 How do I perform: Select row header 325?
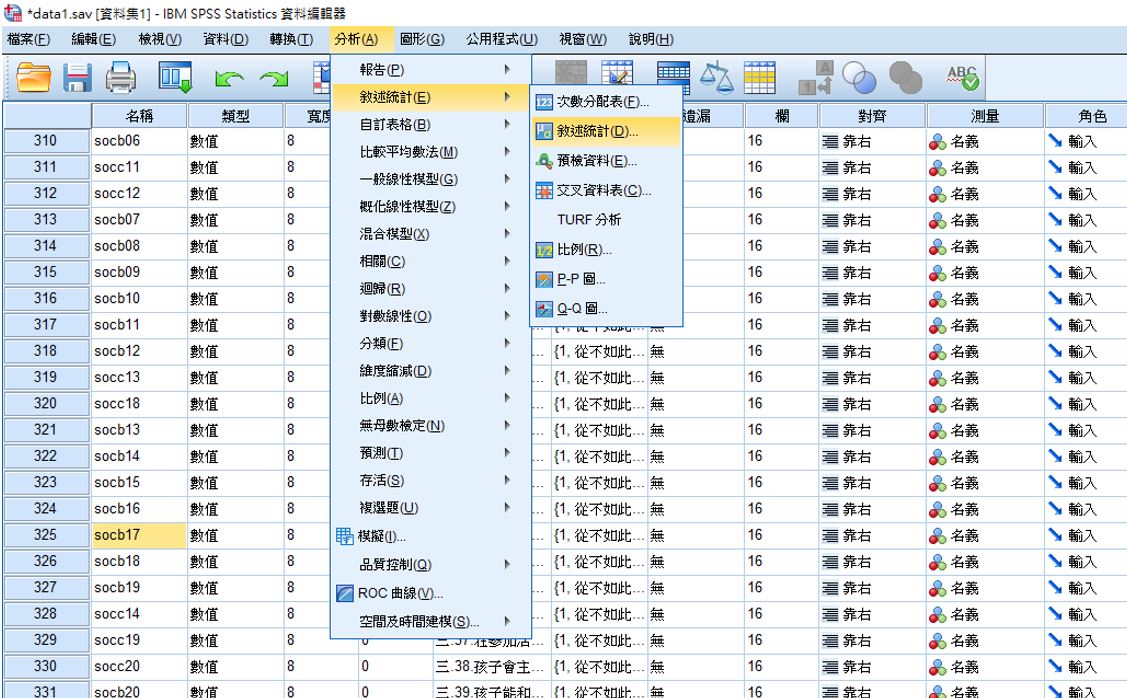[x=45, y=535]
